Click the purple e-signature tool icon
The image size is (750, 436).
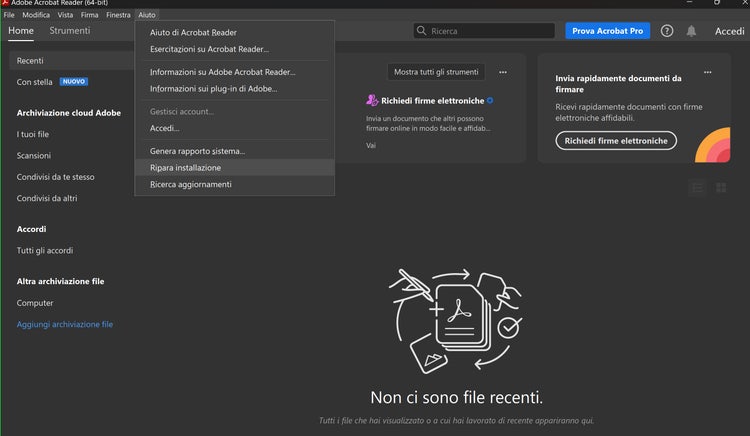click(372, 101)
